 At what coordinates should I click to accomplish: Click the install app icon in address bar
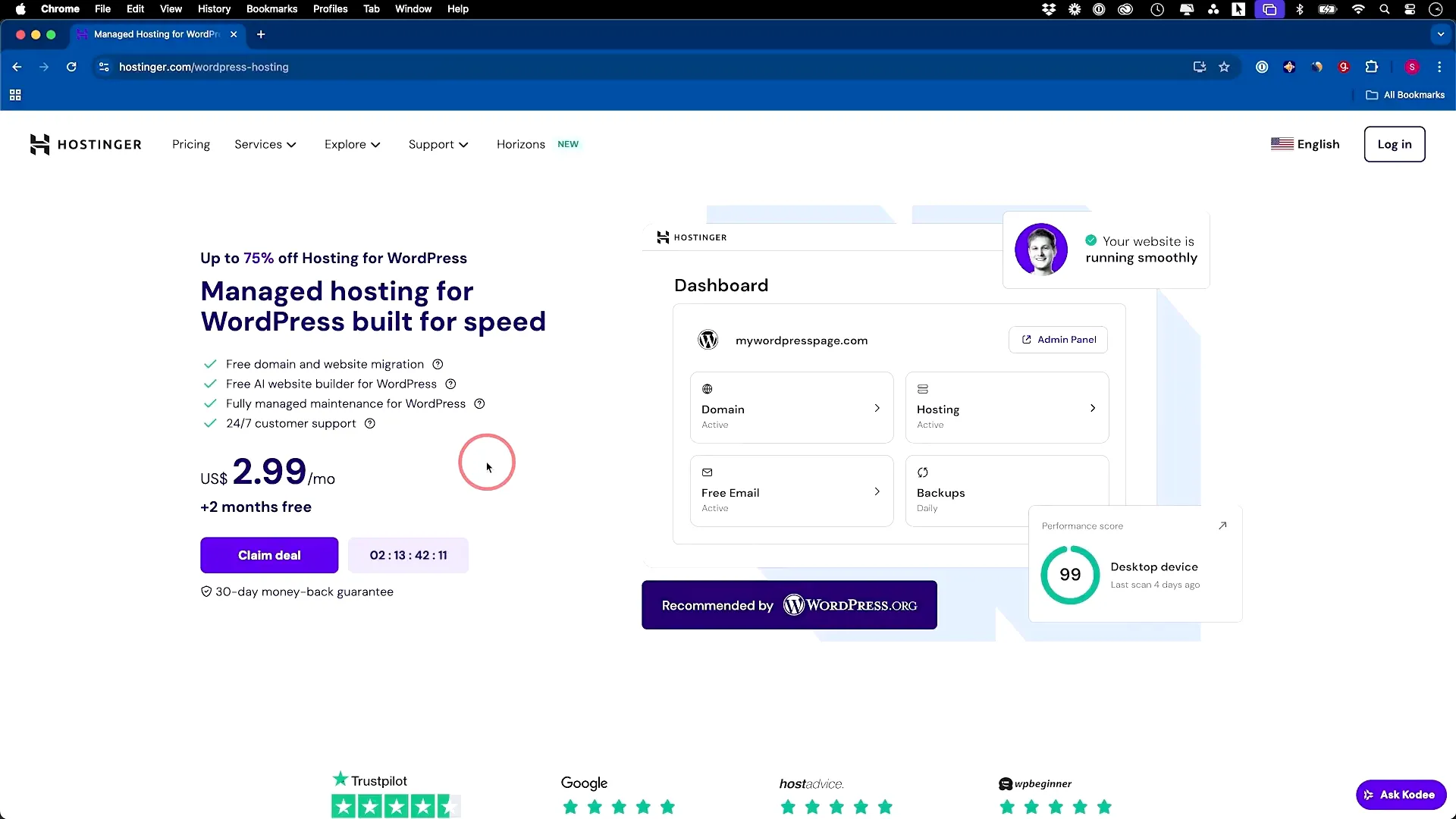coord(1200,67)
